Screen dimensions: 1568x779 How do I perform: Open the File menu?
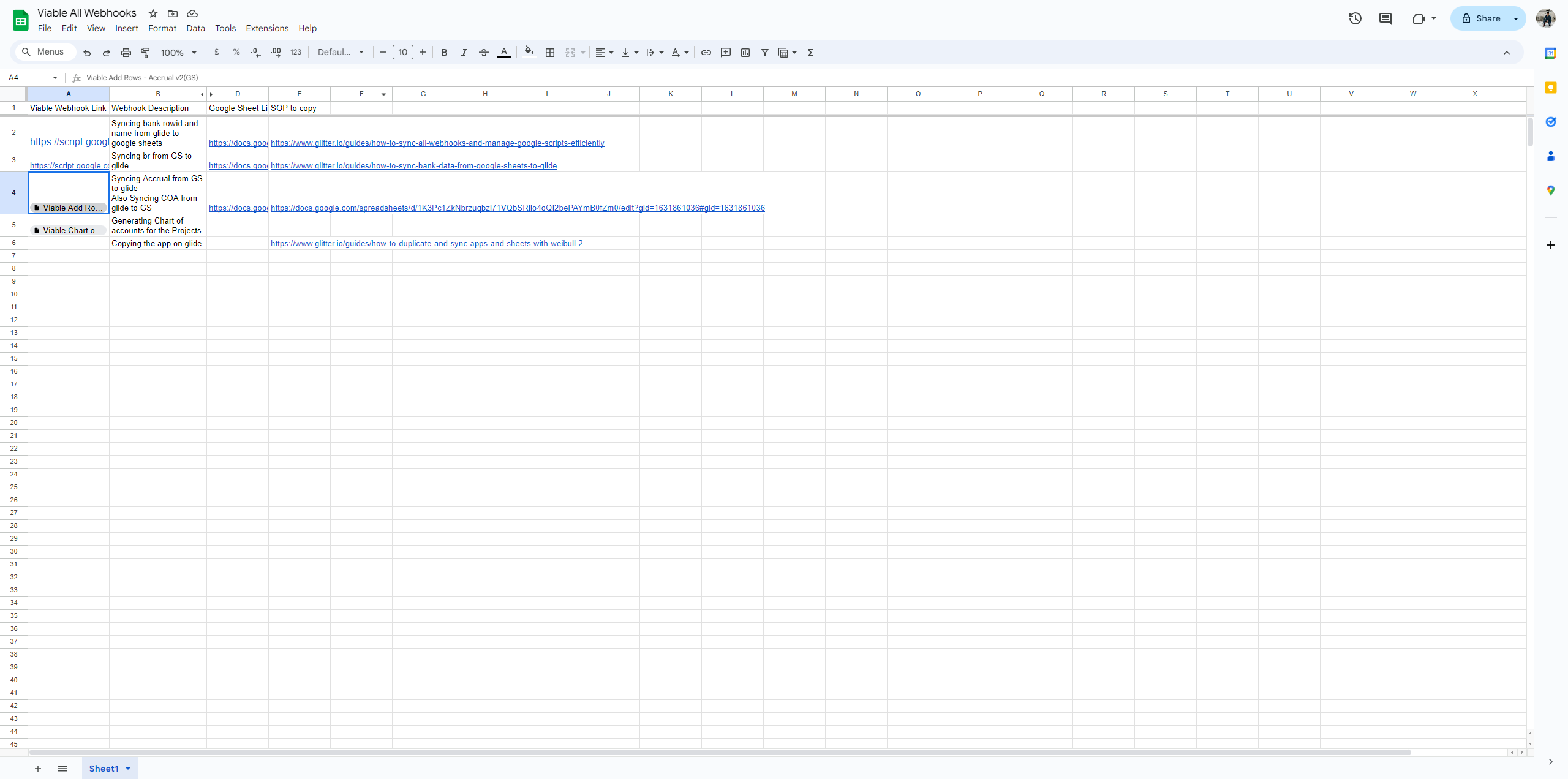[45, 28]
